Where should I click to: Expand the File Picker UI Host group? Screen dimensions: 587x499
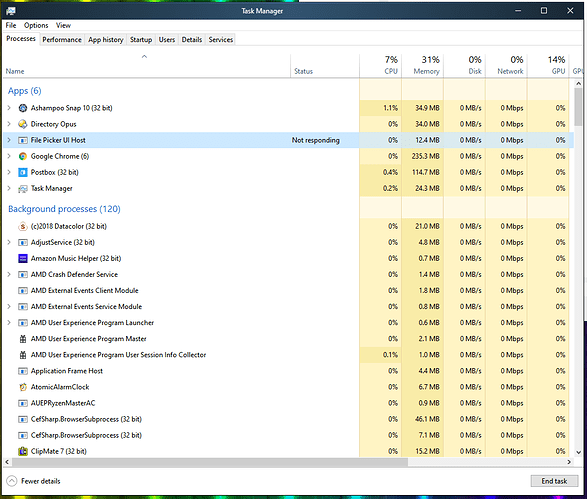(x=9, y=140)
